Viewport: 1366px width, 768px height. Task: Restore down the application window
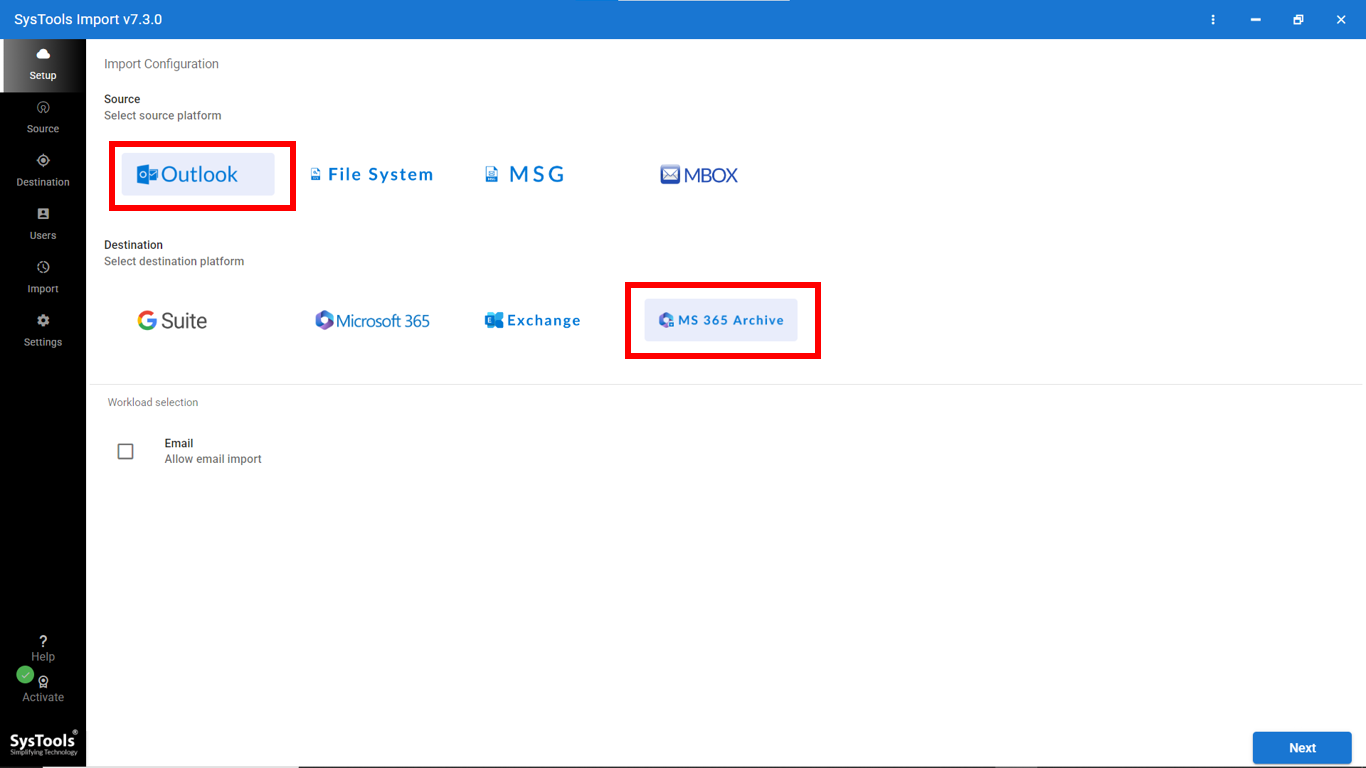[x=1298, y=19]
